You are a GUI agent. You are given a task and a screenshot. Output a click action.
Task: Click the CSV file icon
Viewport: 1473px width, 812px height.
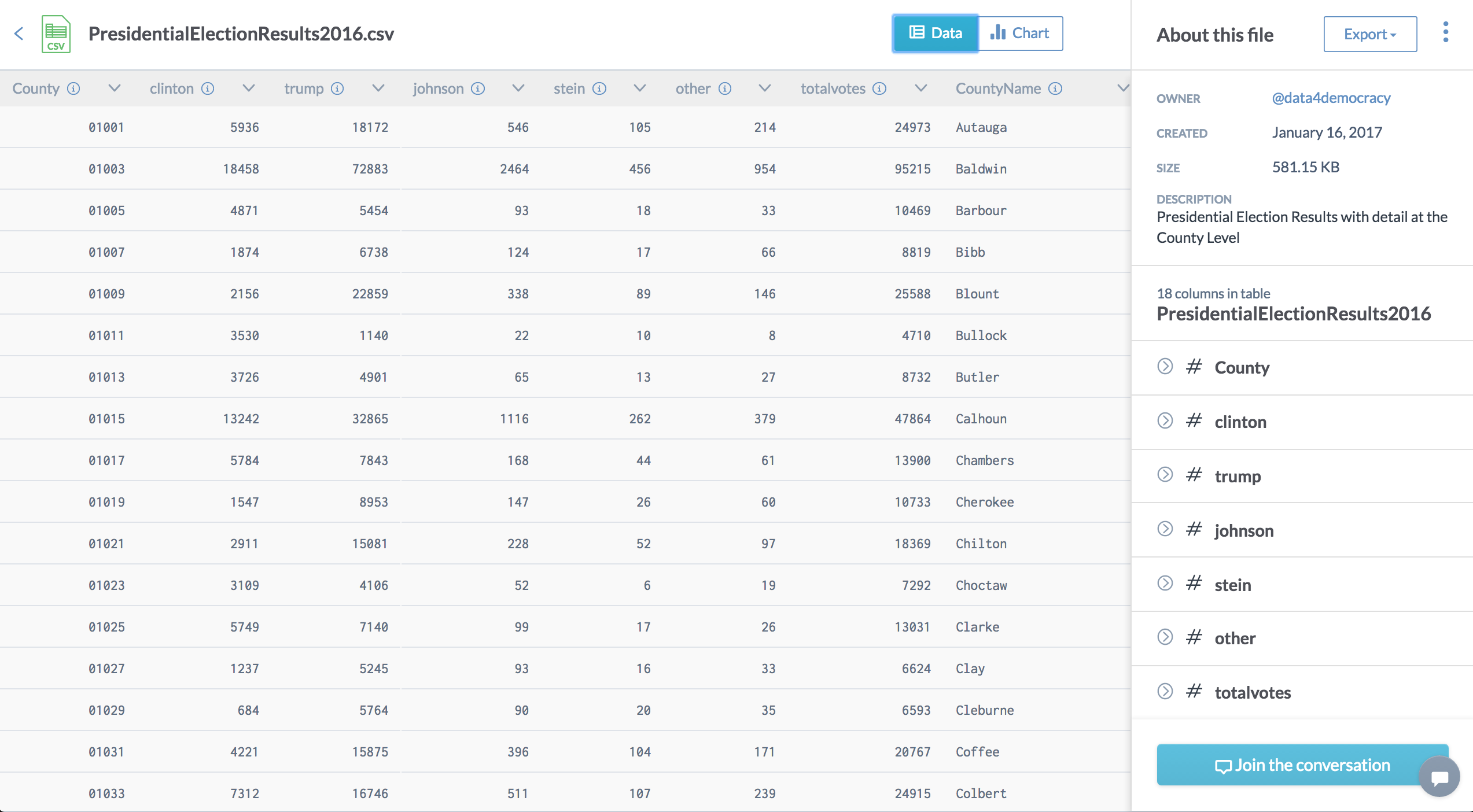pos(56,34)
